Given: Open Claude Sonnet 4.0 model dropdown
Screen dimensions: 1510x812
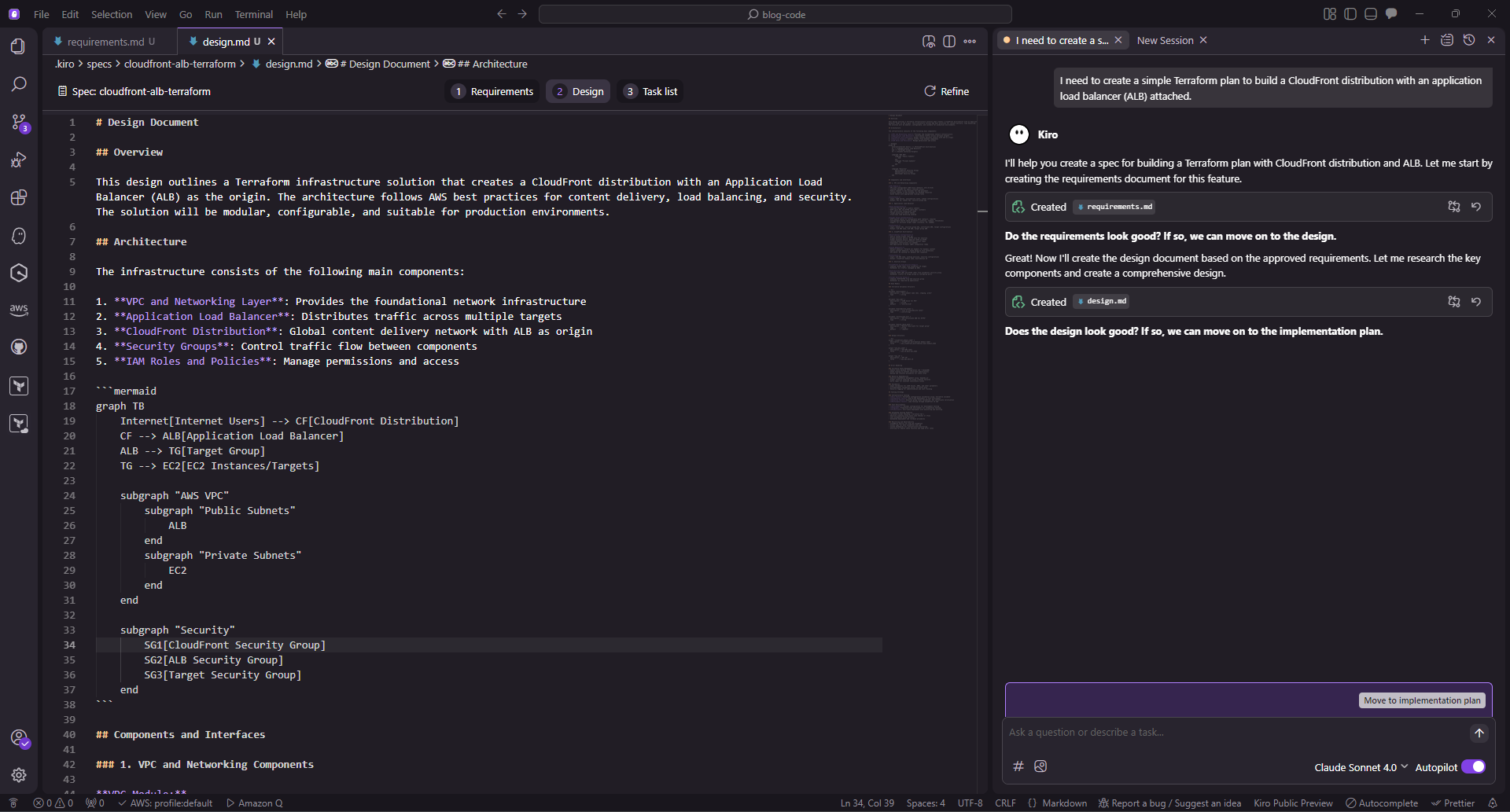Looking at the screenshot, I should coord(1361,767).
